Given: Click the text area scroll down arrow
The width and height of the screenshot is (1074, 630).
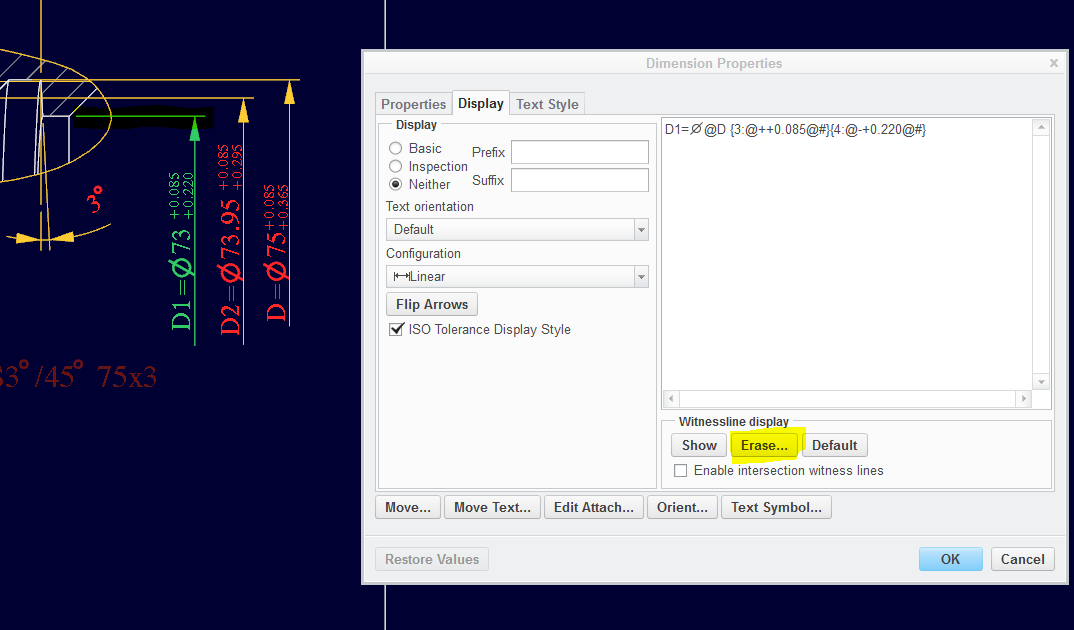Looking at the screenshot, I should (x=1041, y=382).
